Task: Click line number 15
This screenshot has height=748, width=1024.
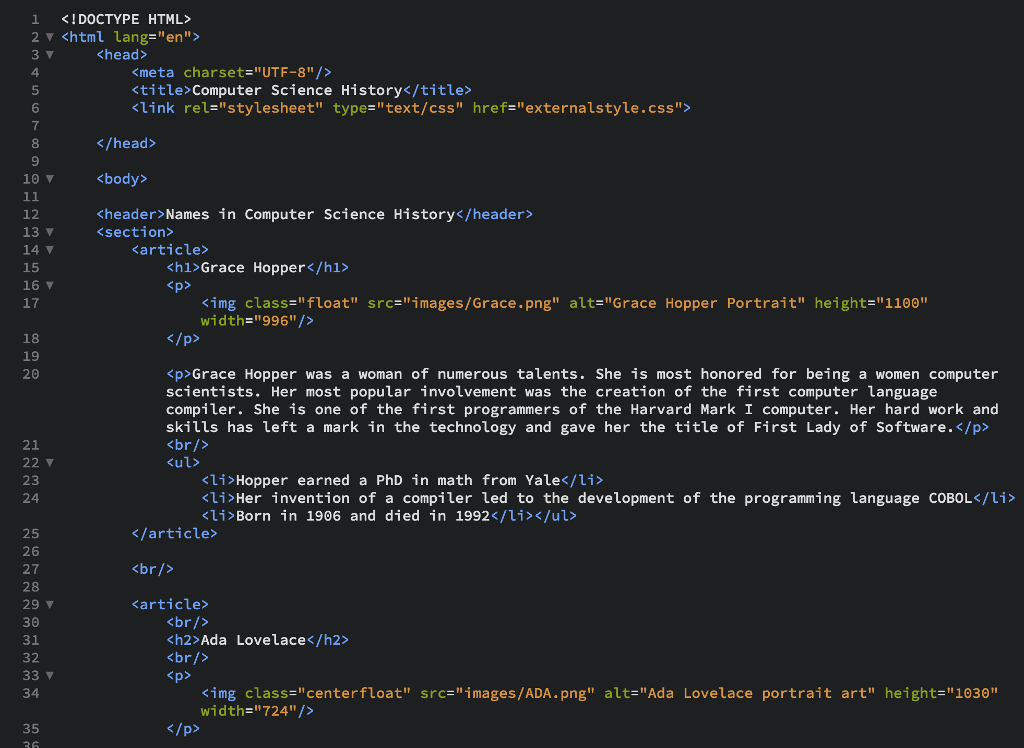Action: point(30,267)
